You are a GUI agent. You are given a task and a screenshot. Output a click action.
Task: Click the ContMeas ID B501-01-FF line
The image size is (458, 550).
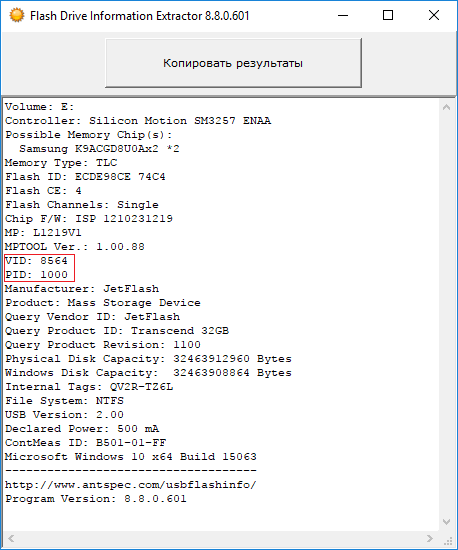(x=85, y=443)
